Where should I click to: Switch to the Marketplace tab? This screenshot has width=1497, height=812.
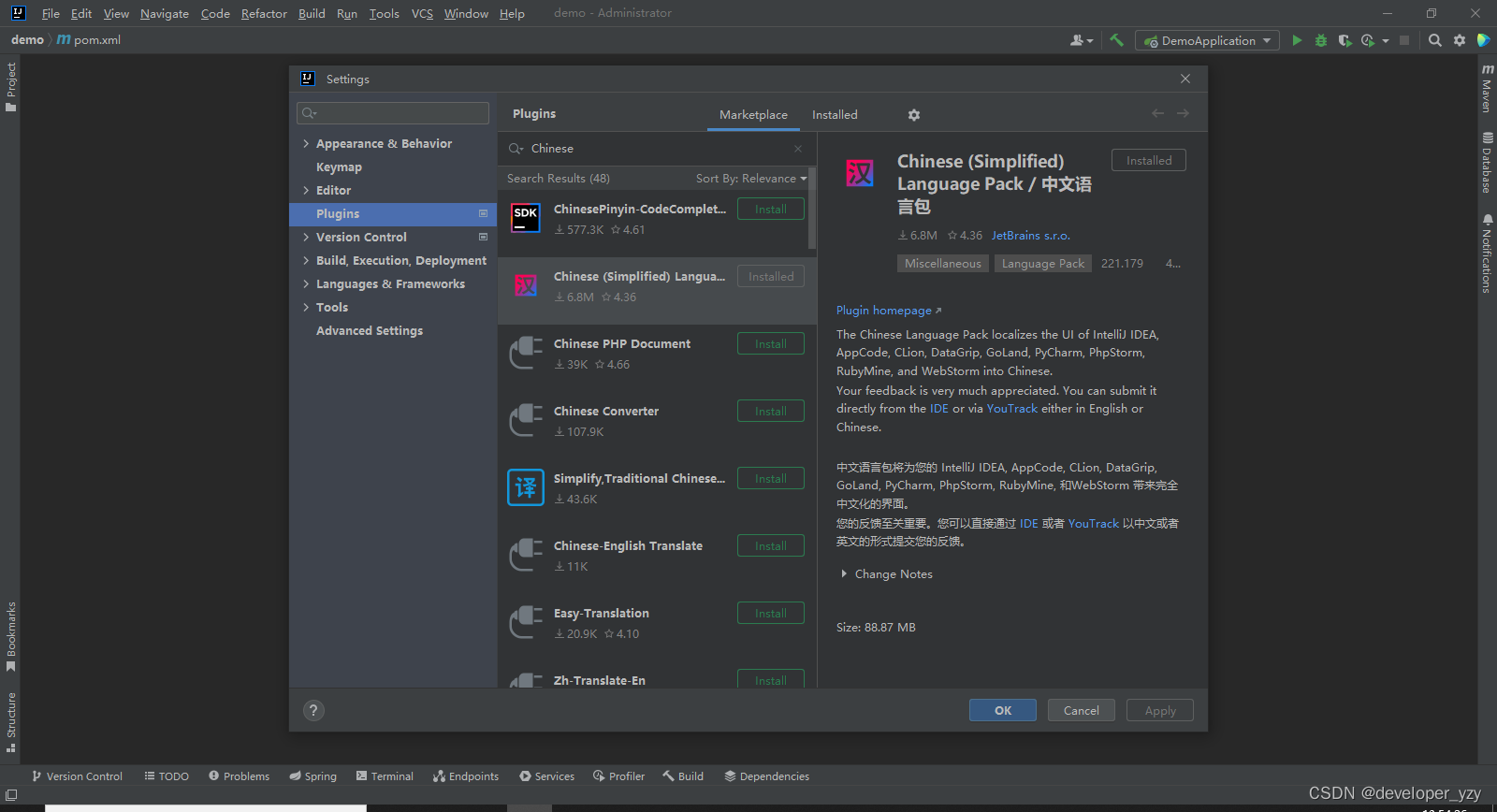point(753,115)
